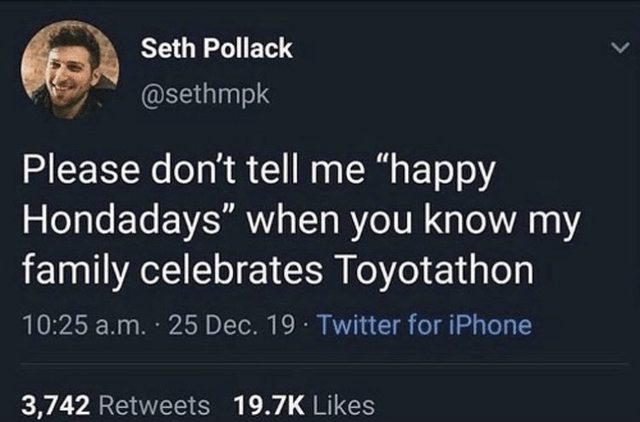
Task: Click Seth Pollack's profile picture
Action: tap(70, 68)
